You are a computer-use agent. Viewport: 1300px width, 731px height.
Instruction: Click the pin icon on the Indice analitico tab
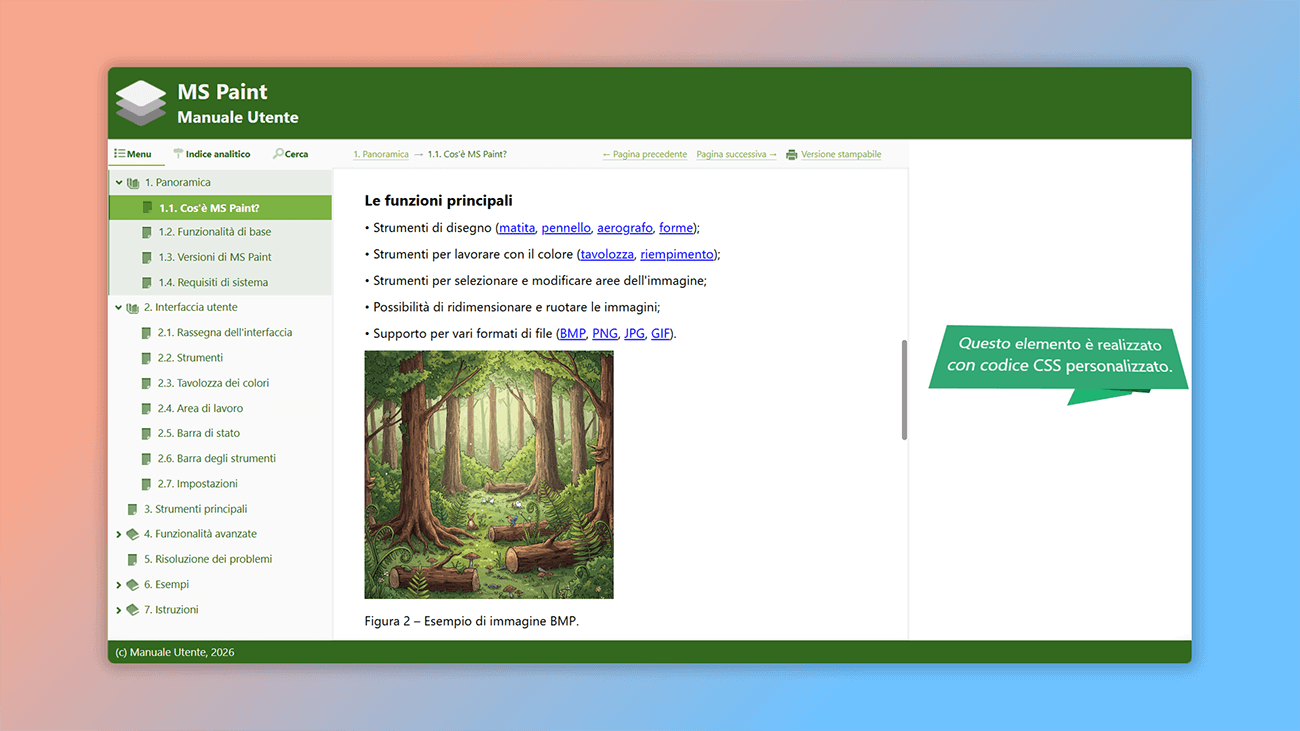point(179,153)
